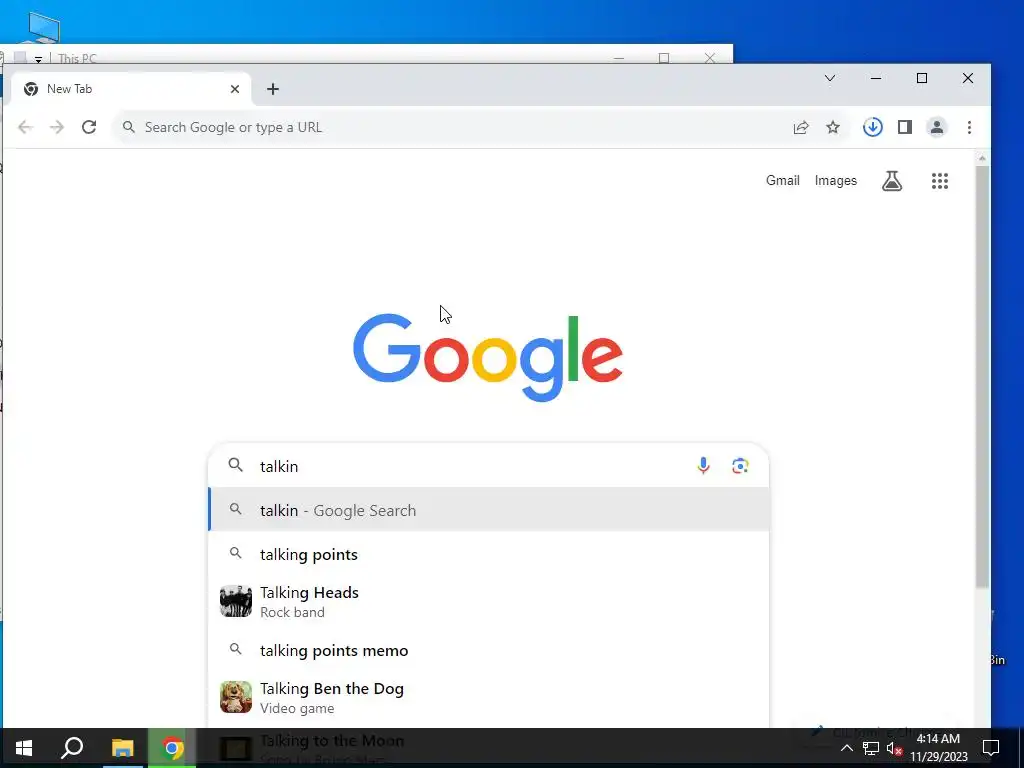
Task: Open the tab search dropdown chevron
Action: point(829,78)
